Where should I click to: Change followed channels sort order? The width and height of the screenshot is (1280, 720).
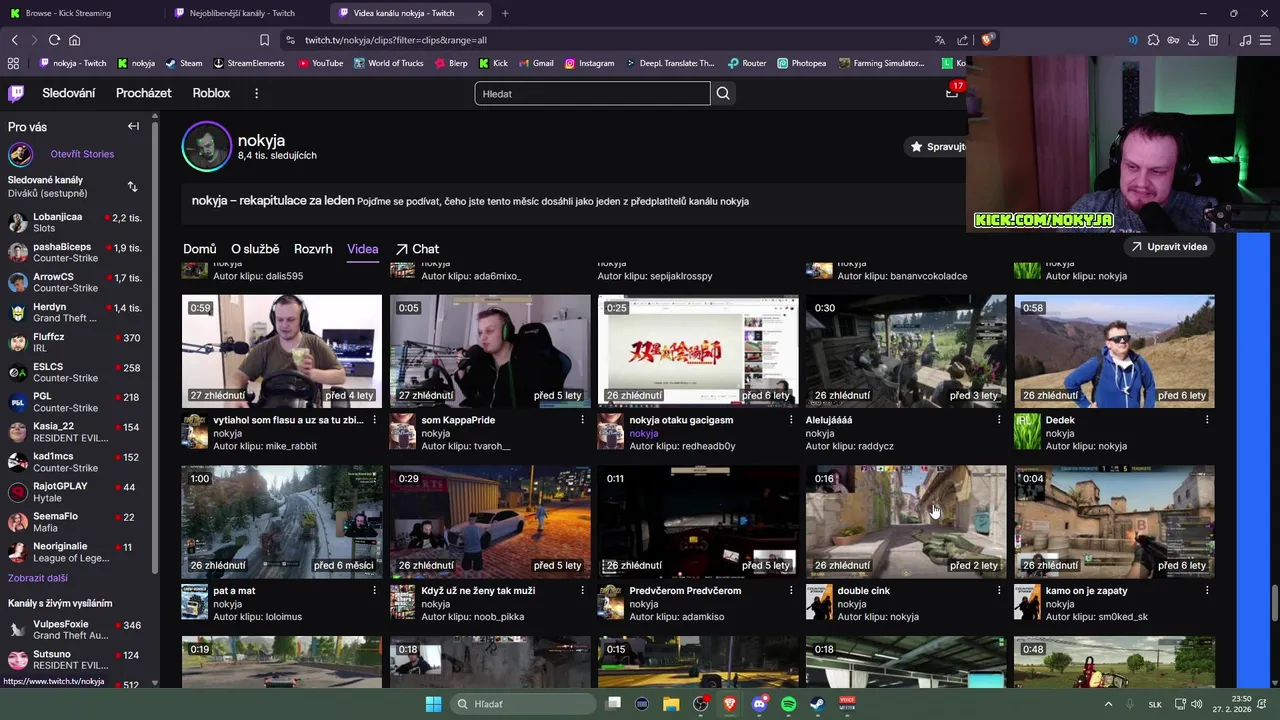[132, 186]
